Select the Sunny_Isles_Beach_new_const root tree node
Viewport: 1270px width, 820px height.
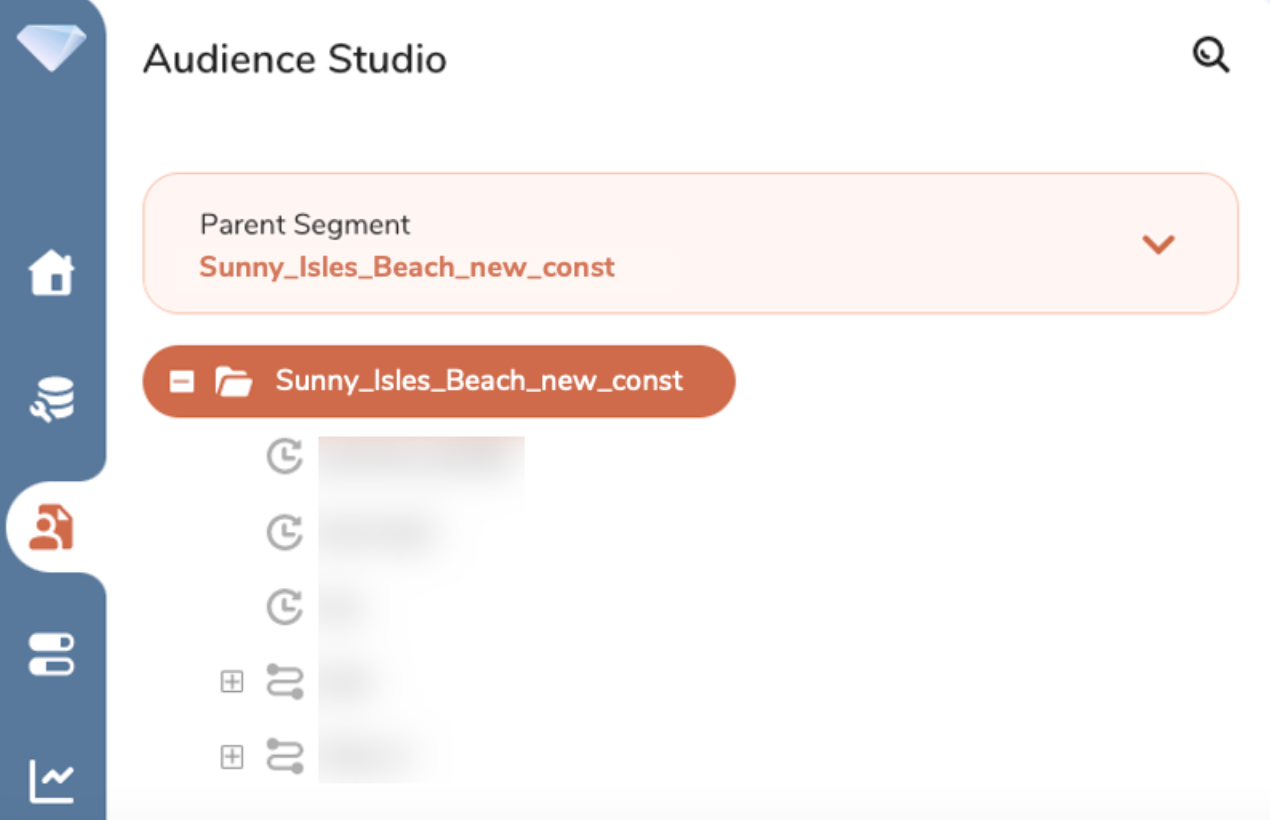pyautogui.click(x=479, y=381)
